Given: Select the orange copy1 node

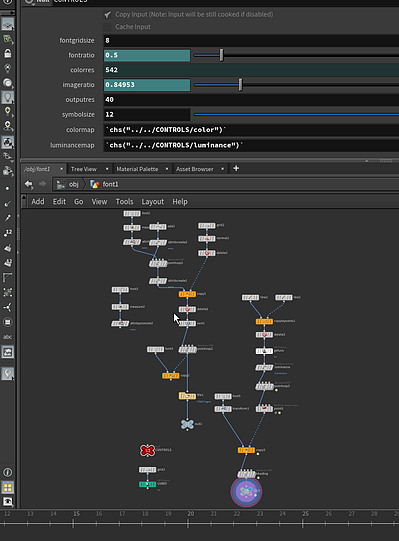Looking at the screenshot, I should click(x=187, y=294).
